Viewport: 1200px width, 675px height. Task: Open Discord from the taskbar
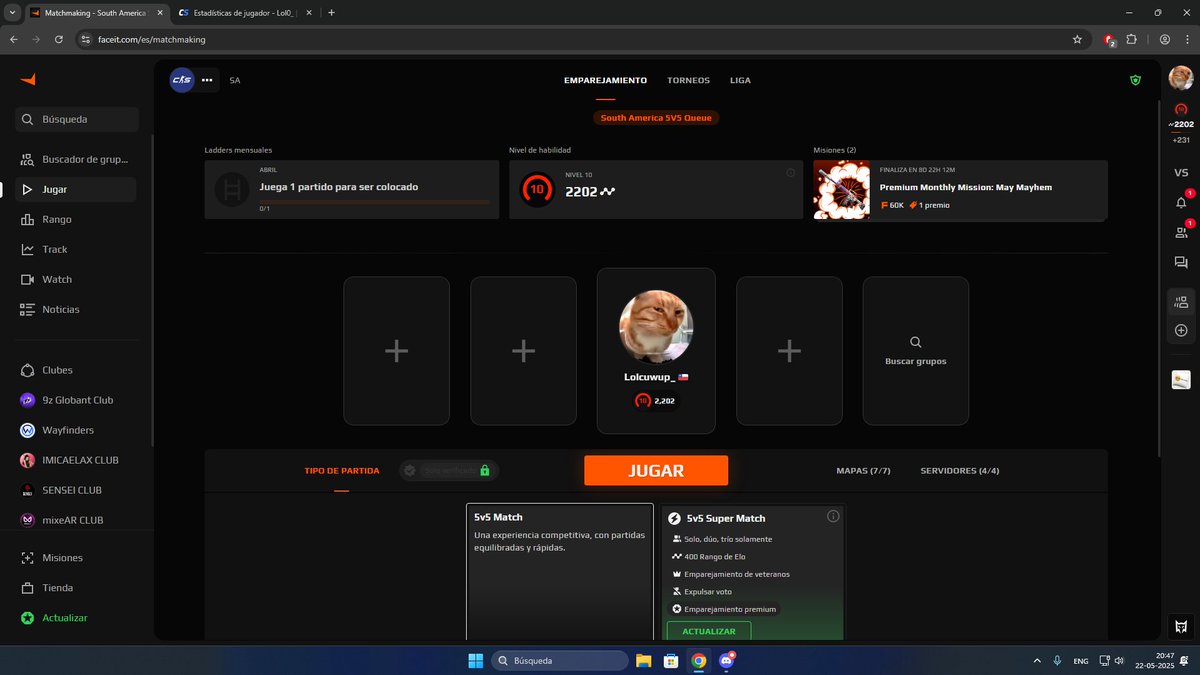click(726, 660)
